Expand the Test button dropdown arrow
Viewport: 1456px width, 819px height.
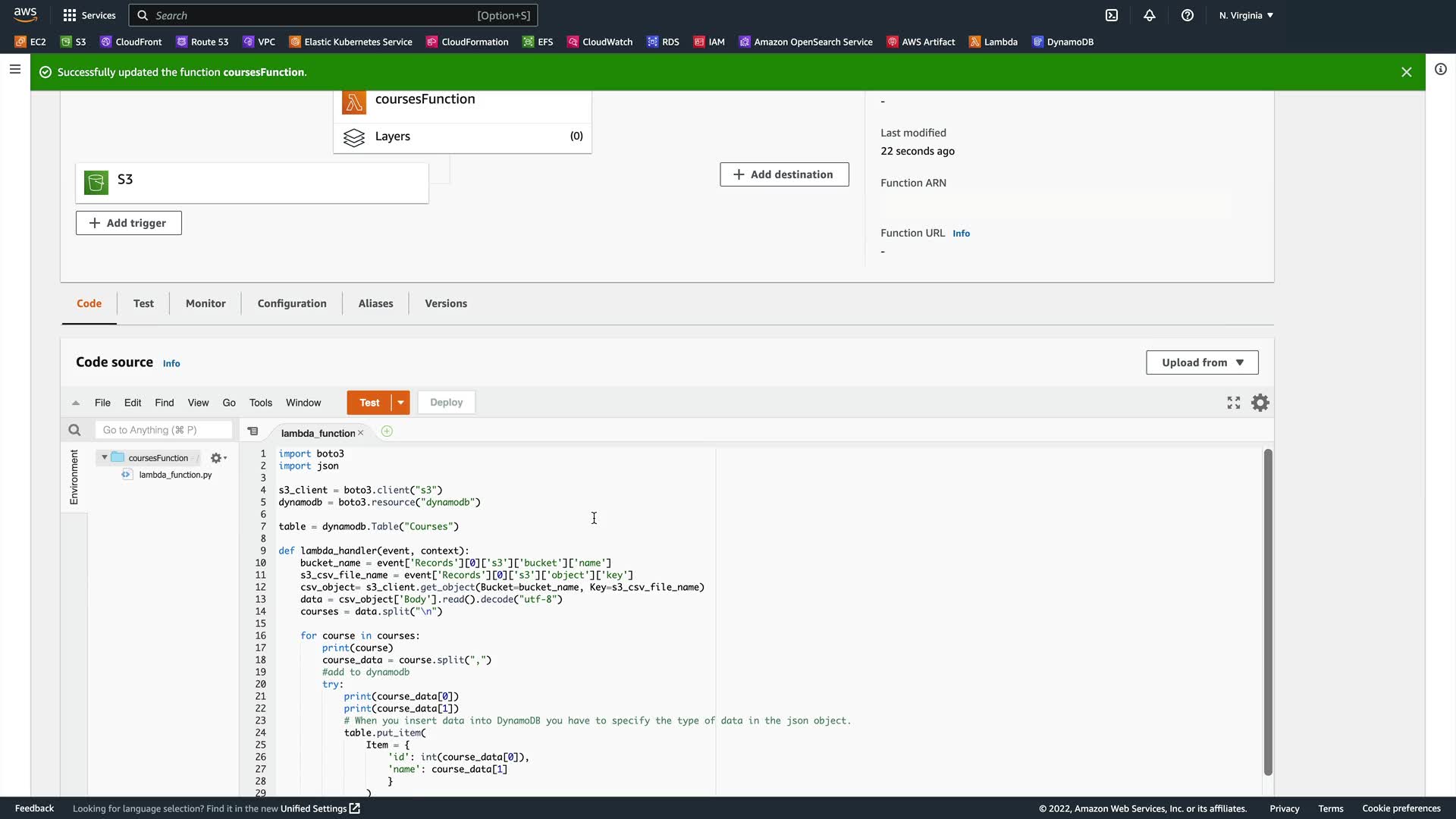pyautogui.click(x=400, y=403)
